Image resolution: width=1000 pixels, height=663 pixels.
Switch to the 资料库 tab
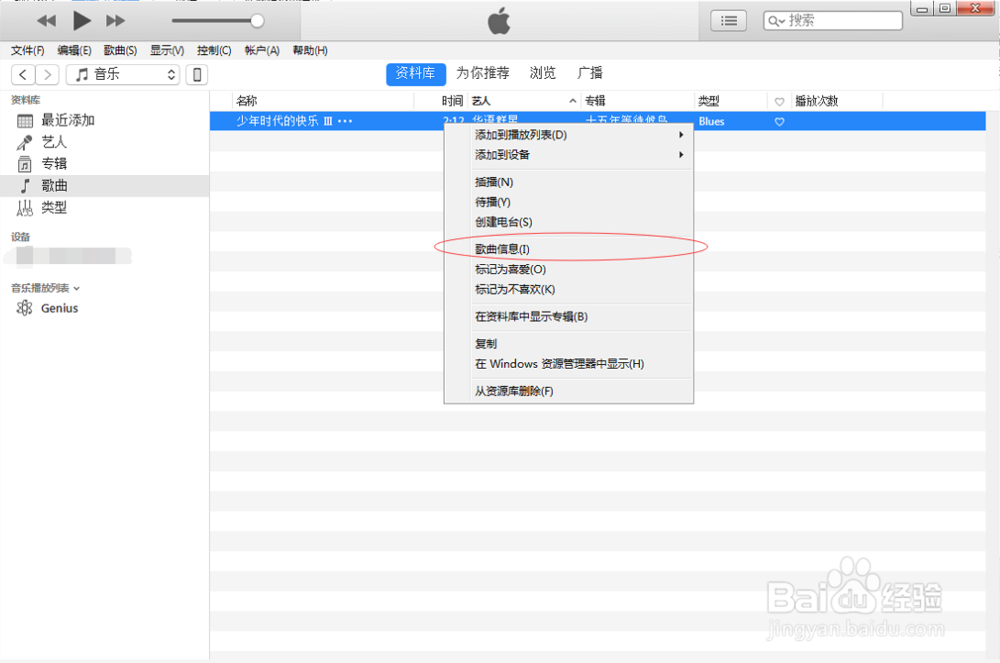tap(415, 73)
